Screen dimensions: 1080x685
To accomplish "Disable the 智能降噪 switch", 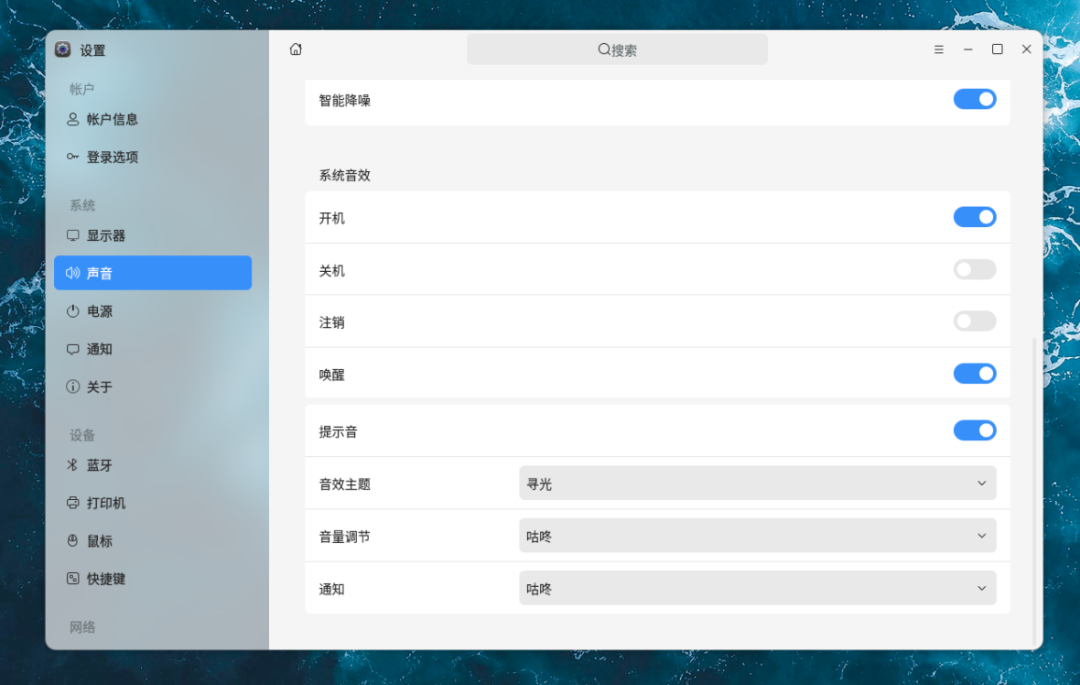I will 974,99.
